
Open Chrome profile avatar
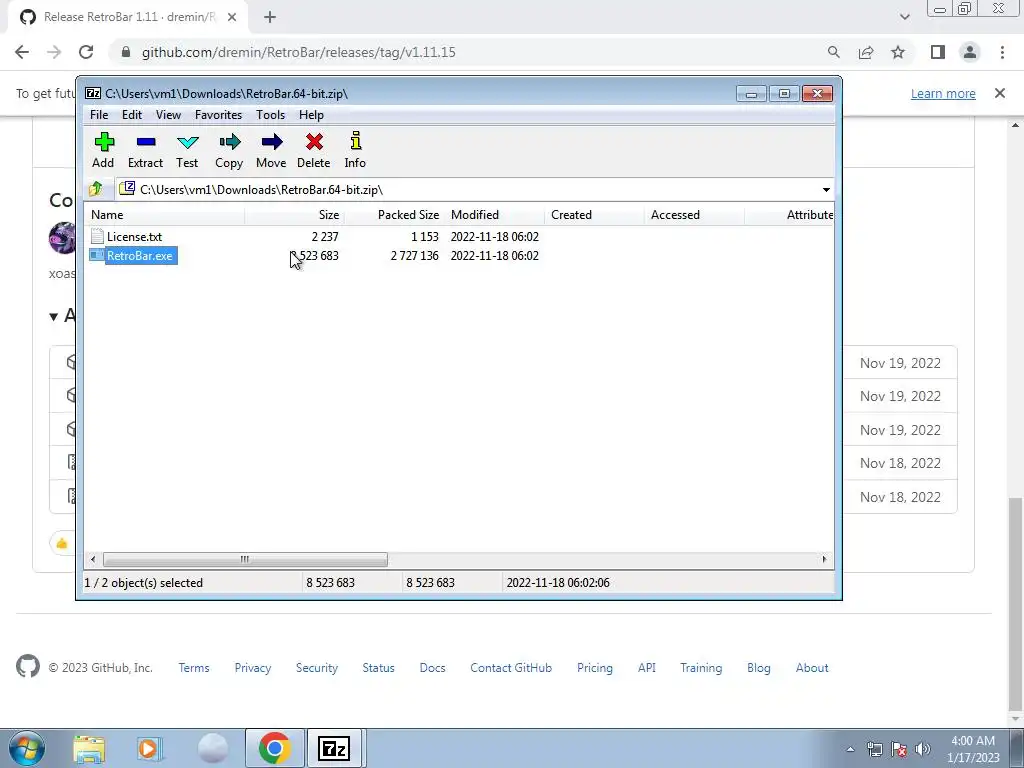[970, 52]
